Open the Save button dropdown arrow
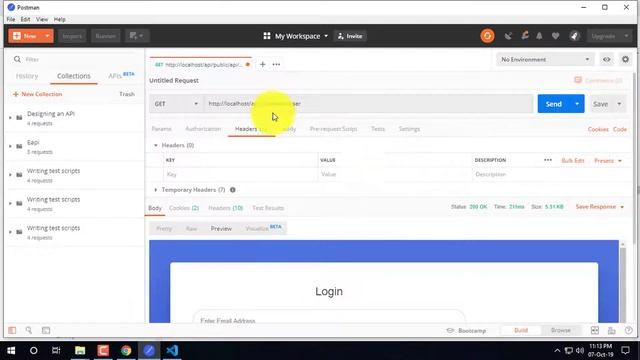 [619, 104]
